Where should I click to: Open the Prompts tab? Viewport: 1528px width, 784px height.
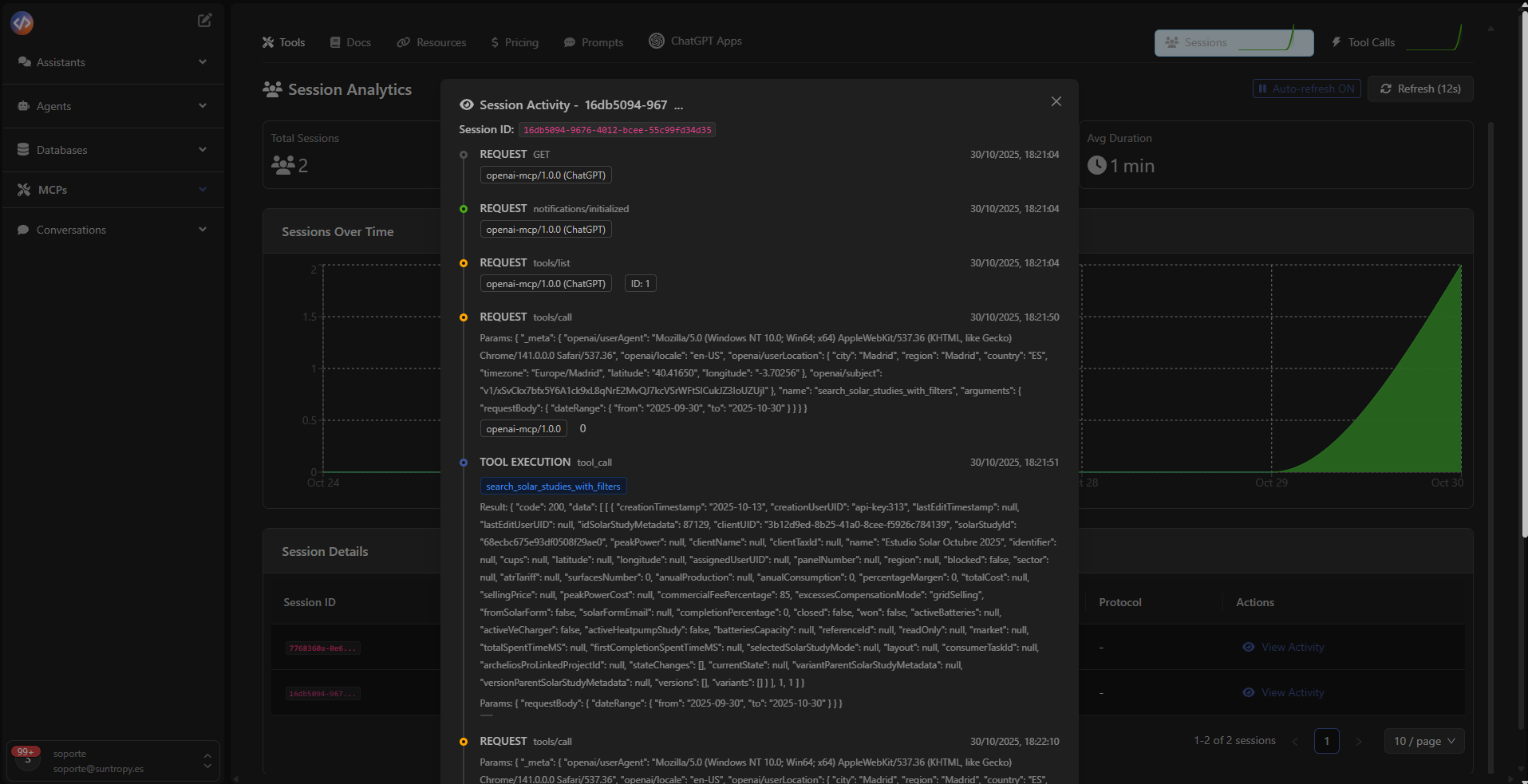pyautogui.click(x=594, y=42)
